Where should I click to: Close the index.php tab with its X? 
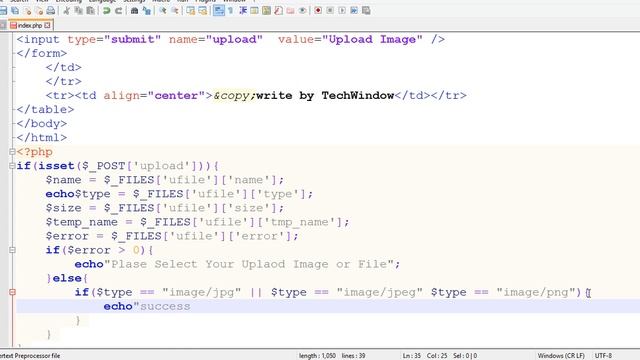47,25
